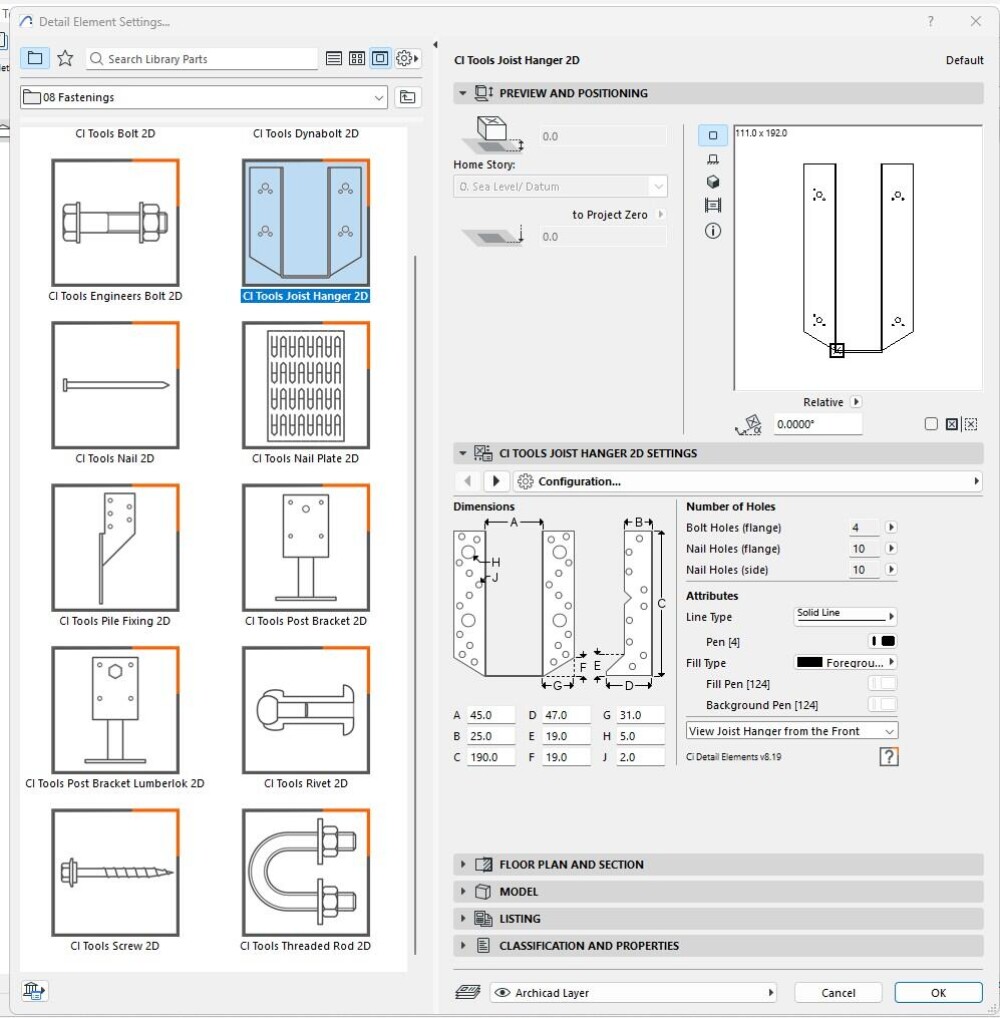This screenshot has height=1018, width=1000.
Task: Toggle the mirror checkbox beside the angle field
Action: (x=931, y=424)
